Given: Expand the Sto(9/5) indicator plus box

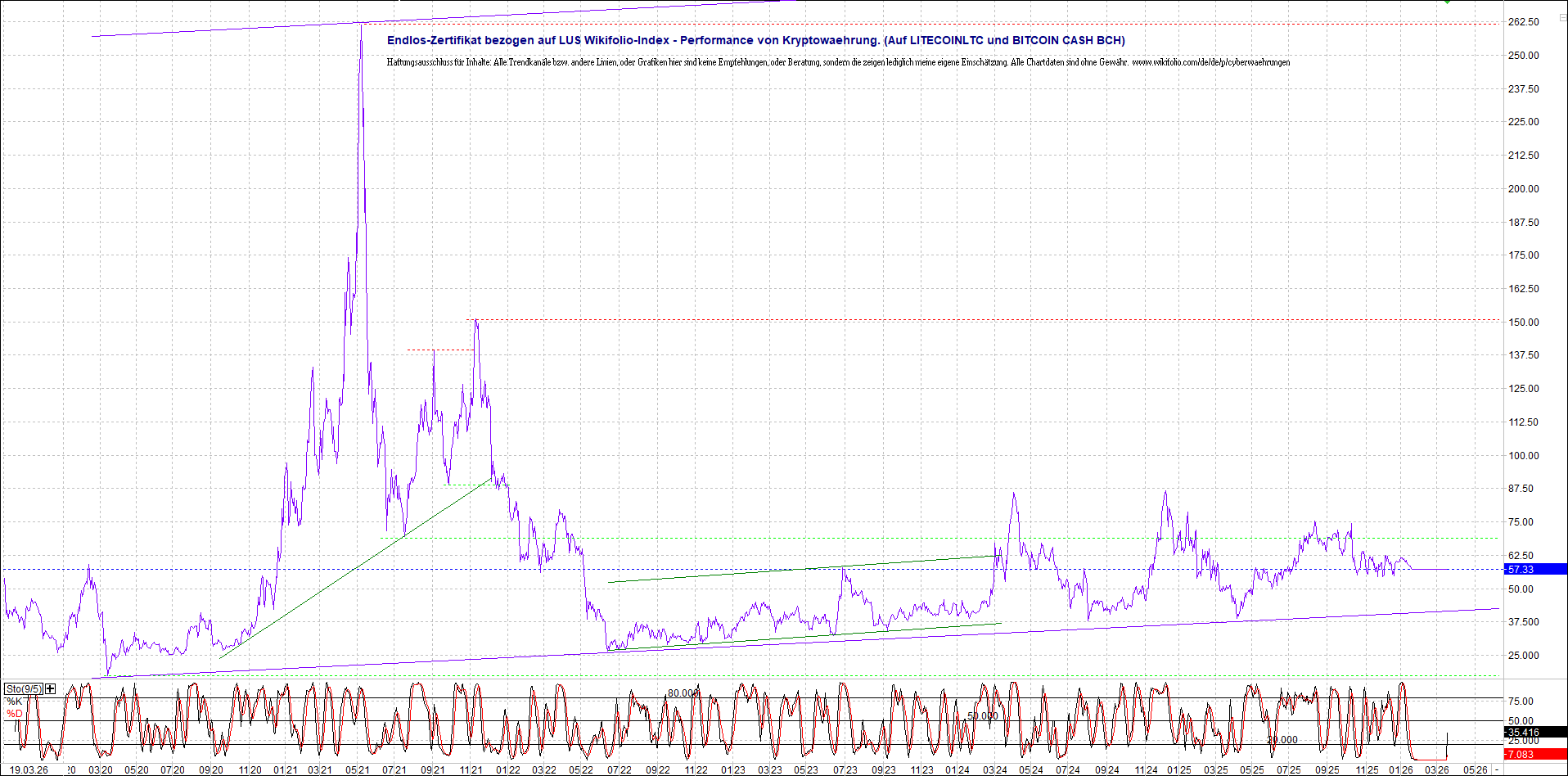Looking at the screenshot, I should pos(51,688).
